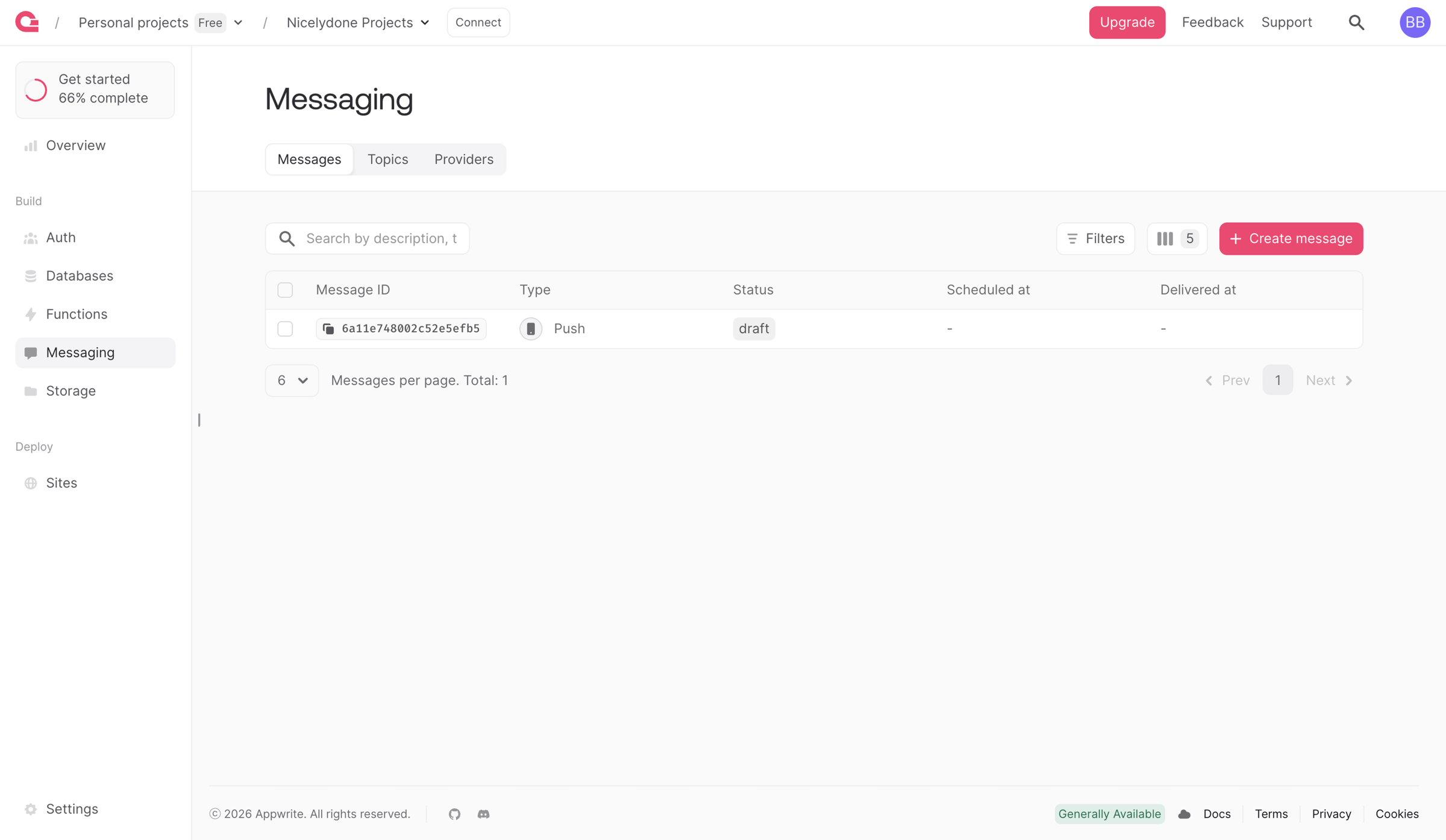
Task: Change messages per page dropdown
Action: tap(292, 380)
